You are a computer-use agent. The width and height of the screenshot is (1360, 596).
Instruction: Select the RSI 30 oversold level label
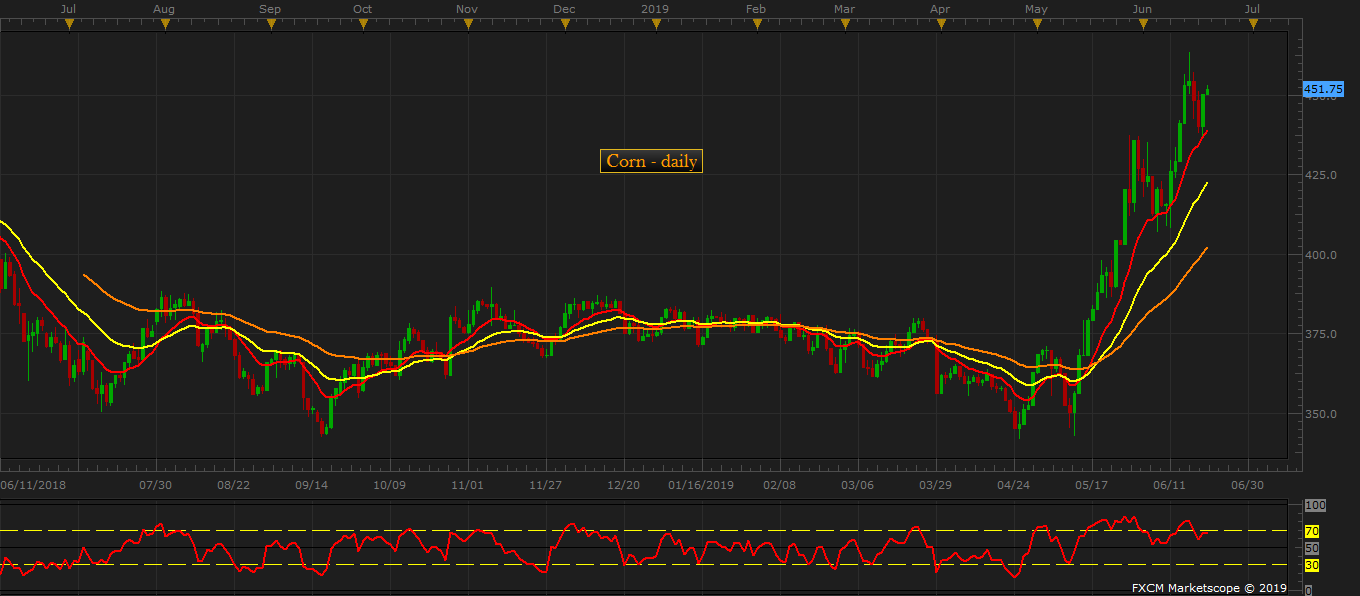tap(1312, 566)
